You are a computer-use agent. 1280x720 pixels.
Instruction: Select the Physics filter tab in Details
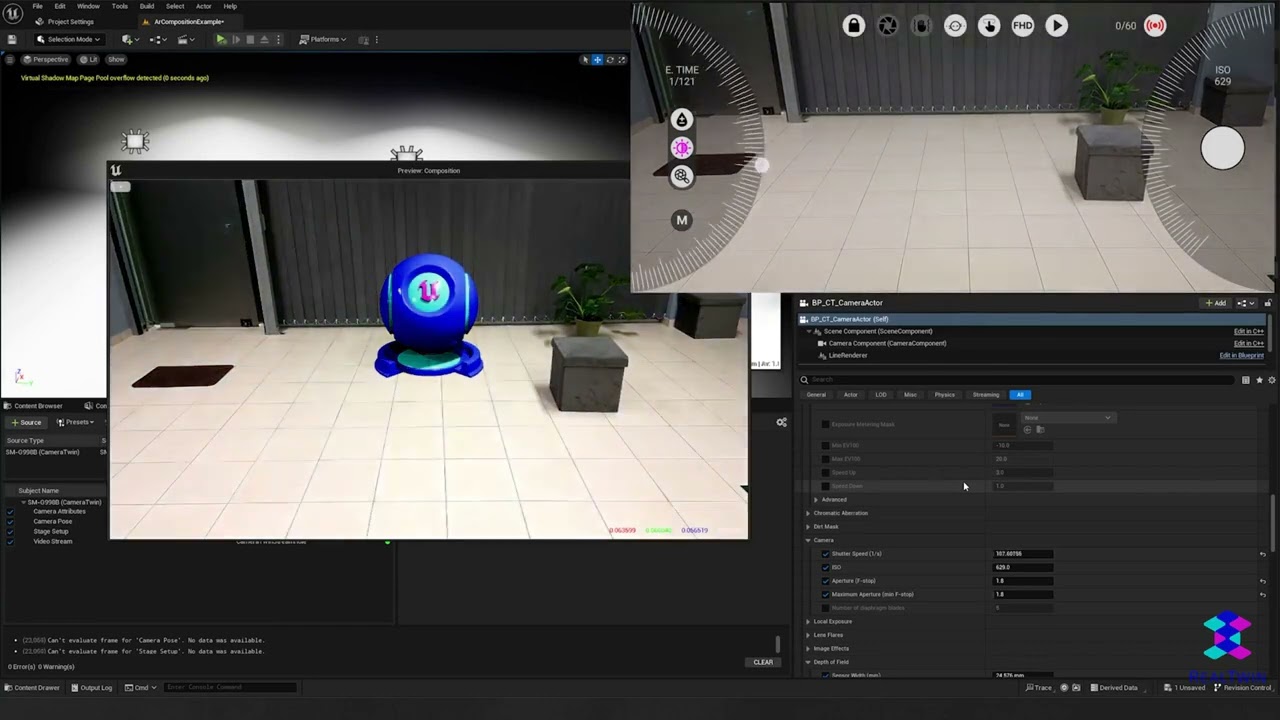944,394
